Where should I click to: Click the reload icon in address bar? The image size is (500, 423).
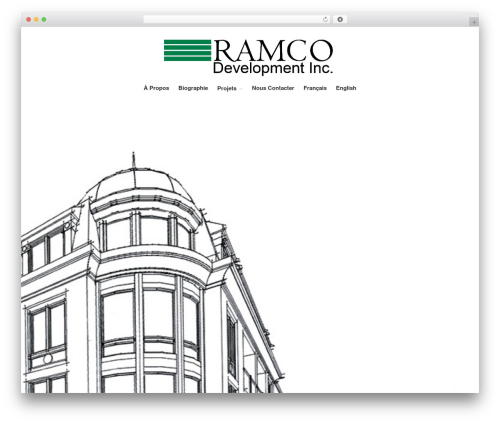325,20
